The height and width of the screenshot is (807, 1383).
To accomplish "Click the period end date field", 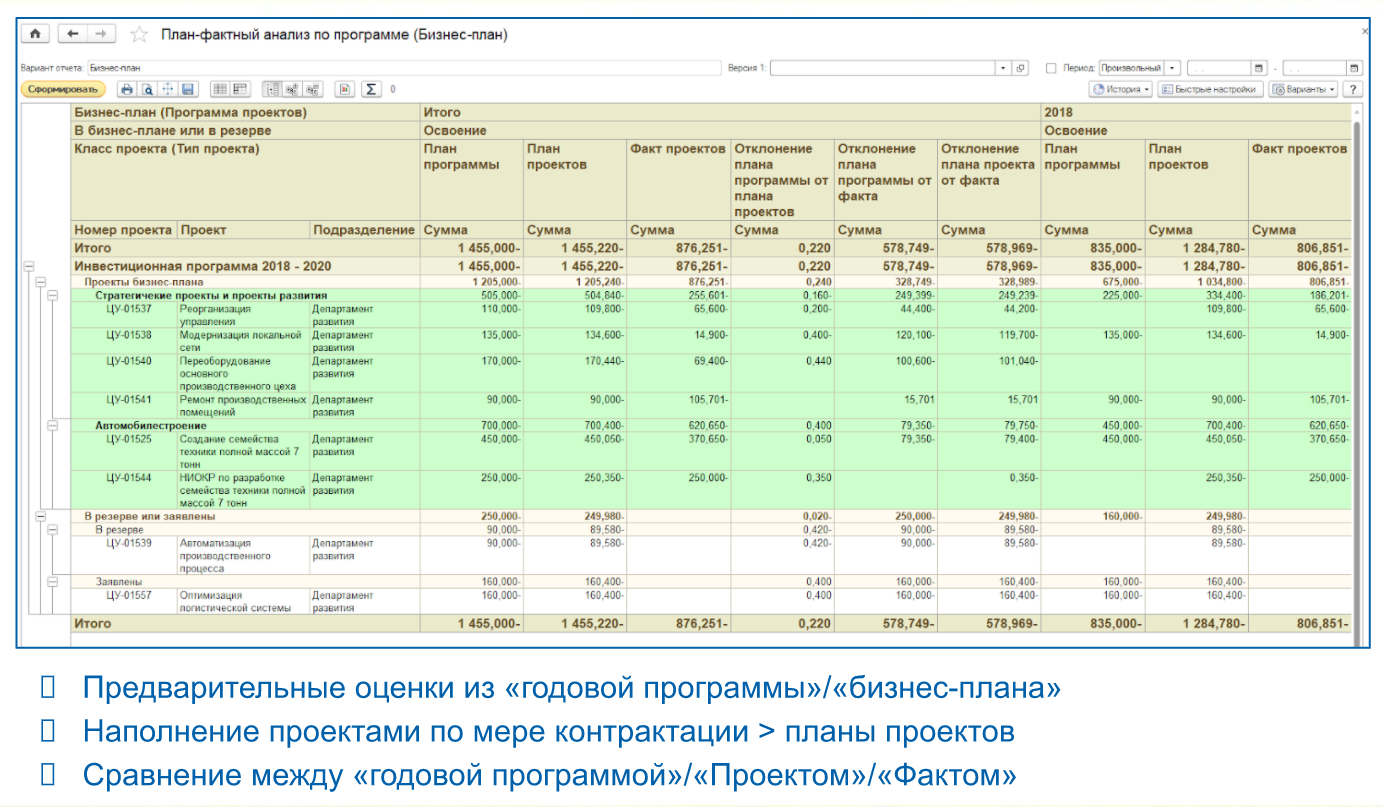I will click(1314, 68).
